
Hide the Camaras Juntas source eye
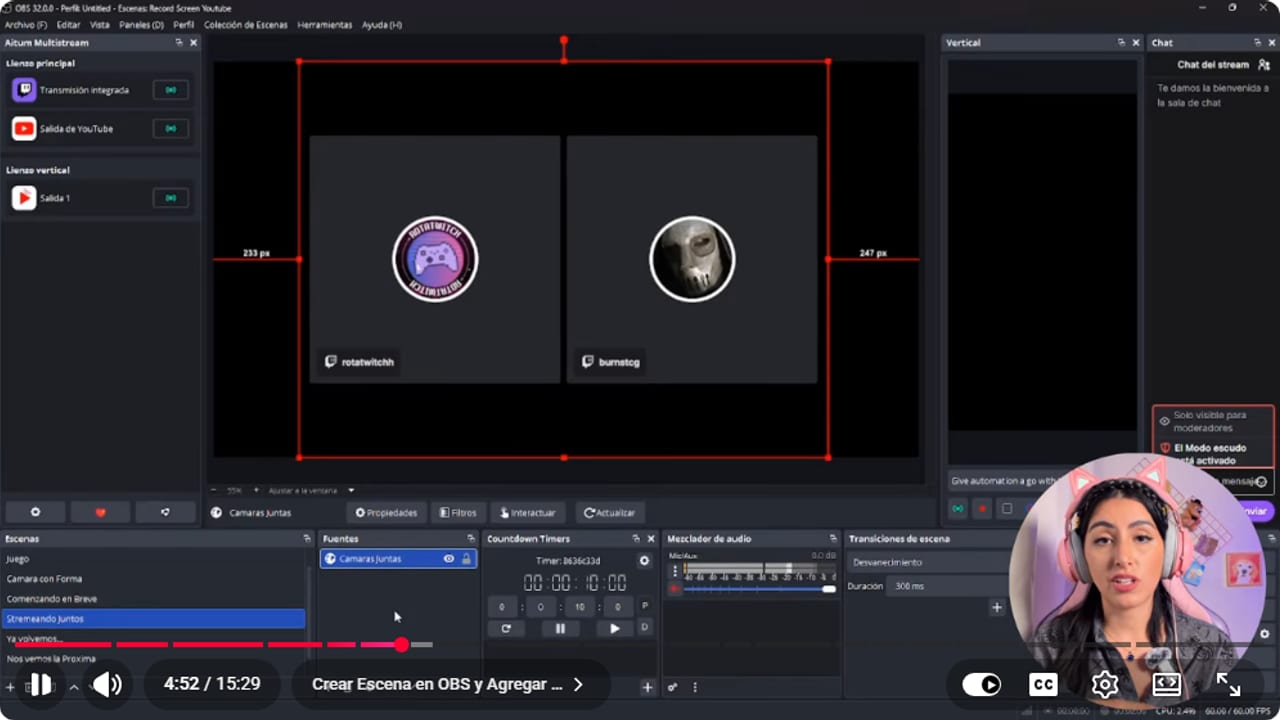449,559
